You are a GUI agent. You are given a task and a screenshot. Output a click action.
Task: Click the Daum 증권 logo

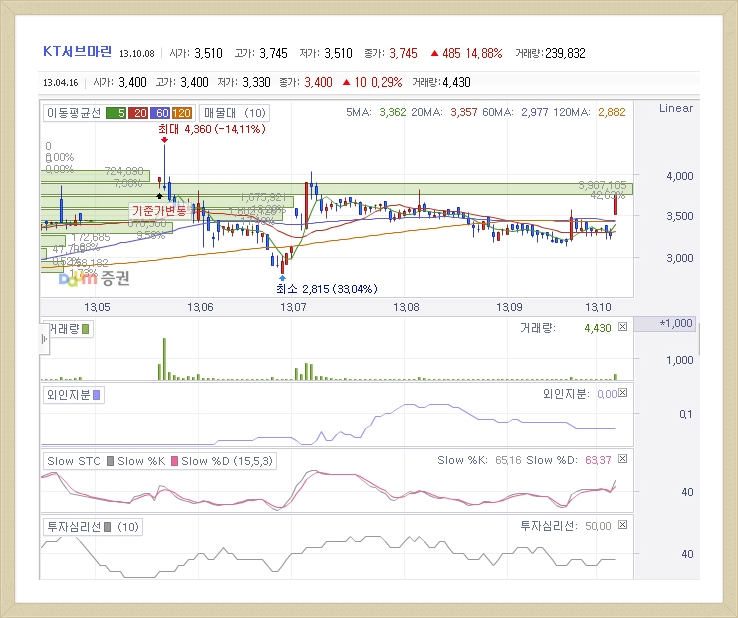click(94, 278)
